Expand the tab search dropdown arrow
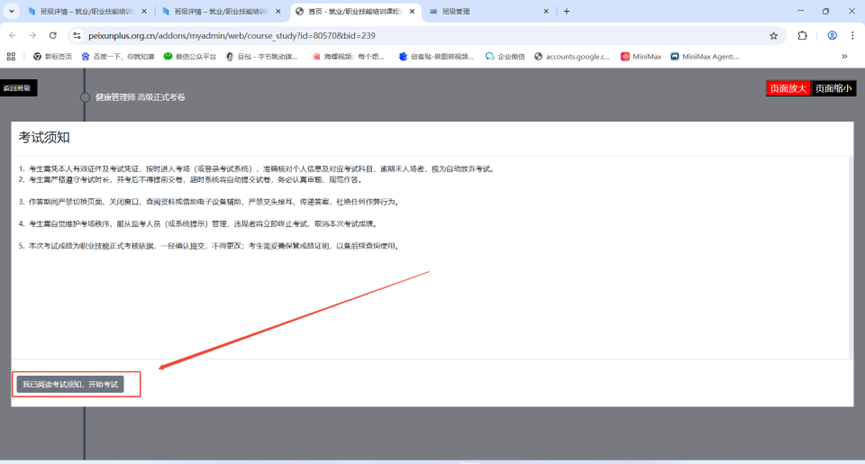This screenshot has width=865, height=464. (11, 11)
